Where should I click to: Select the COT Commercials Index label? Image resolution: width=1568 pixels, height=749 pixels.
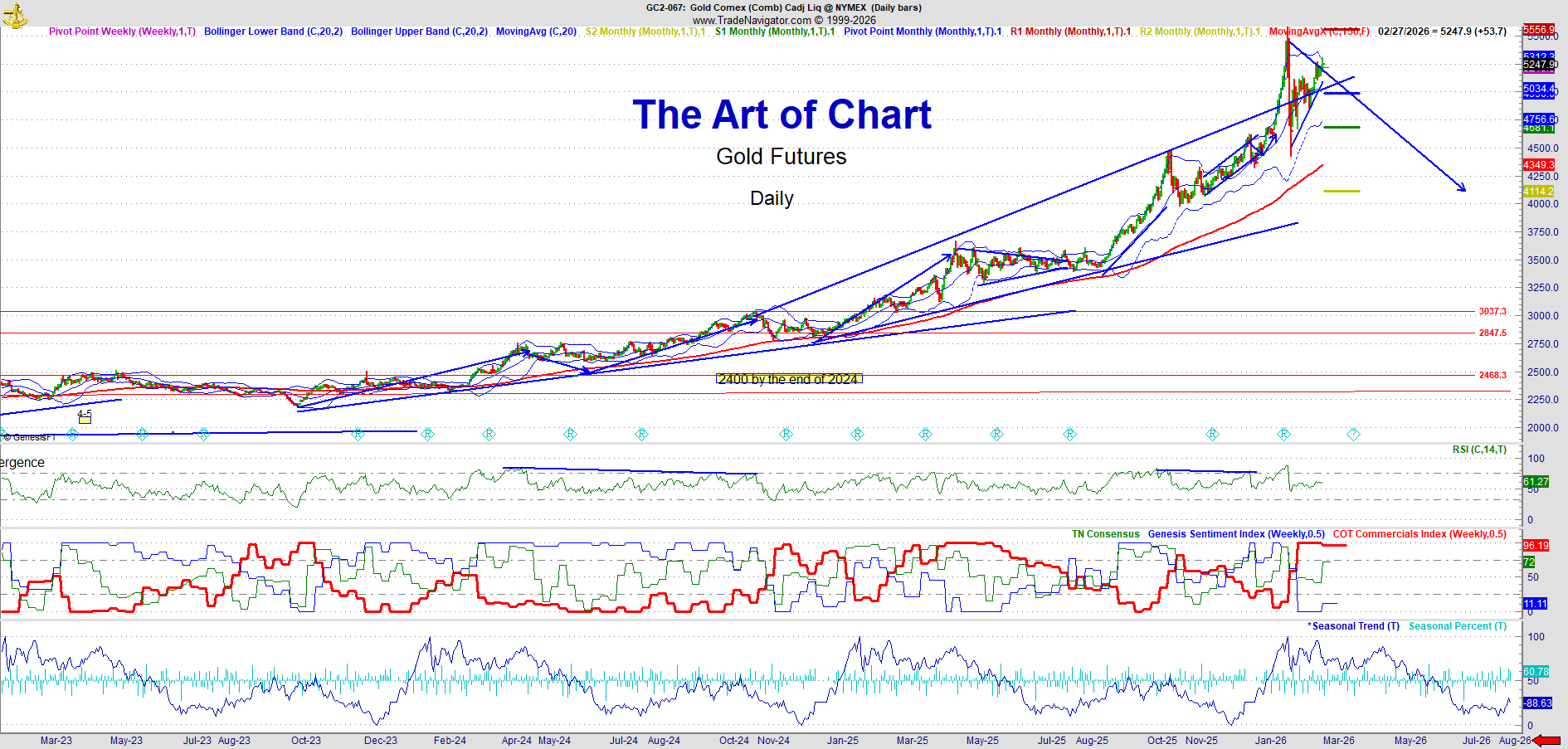click(1419, 534)
